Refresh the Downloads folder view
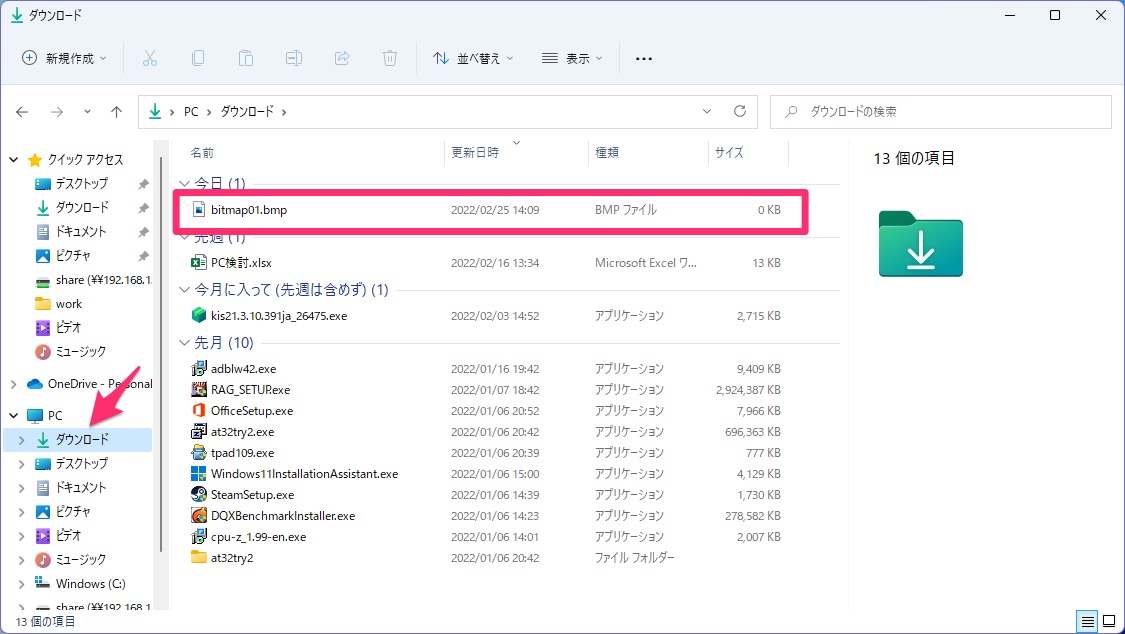 pyautogui.click(x=740, y=111)
